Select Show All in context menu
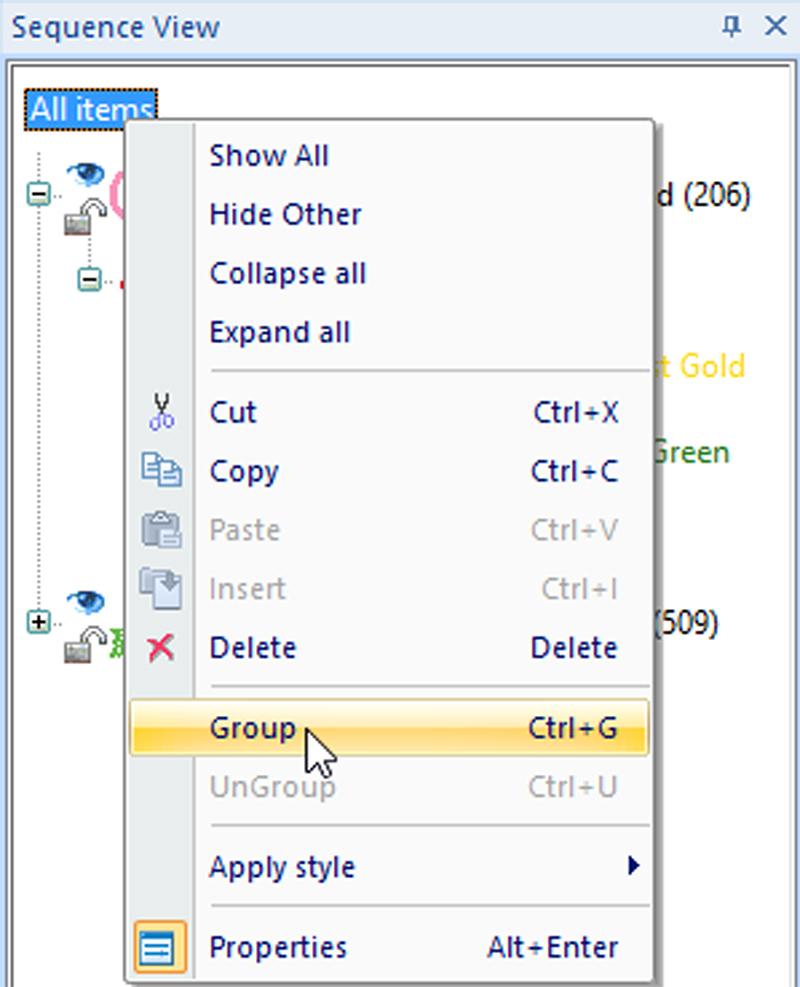800x987 pixels. [269, 156]
